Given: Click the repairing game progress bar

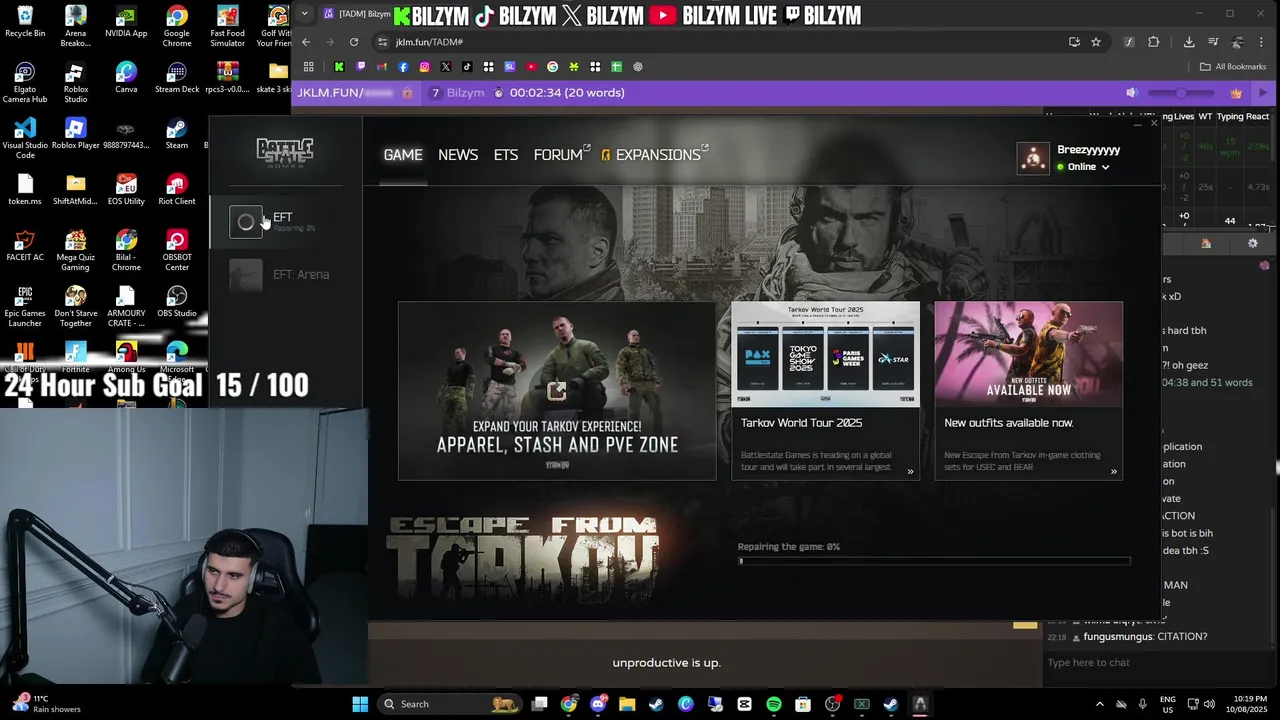Looking at the screenshot, I should (935, 561).
